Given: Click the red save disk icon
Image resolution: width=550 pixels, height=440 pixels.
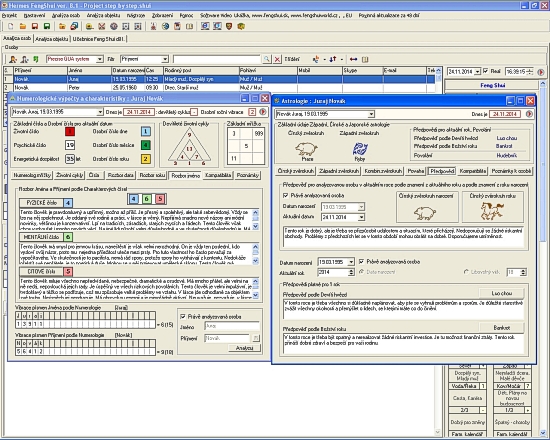Looking at the screenshot, I should tap(35, 26).
